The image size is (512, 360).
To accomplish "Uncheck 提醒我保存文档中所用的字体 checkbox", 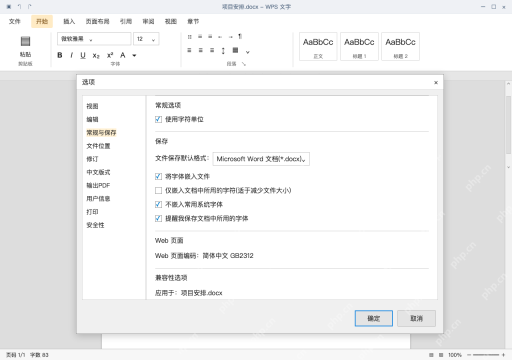I will [158, 218].
